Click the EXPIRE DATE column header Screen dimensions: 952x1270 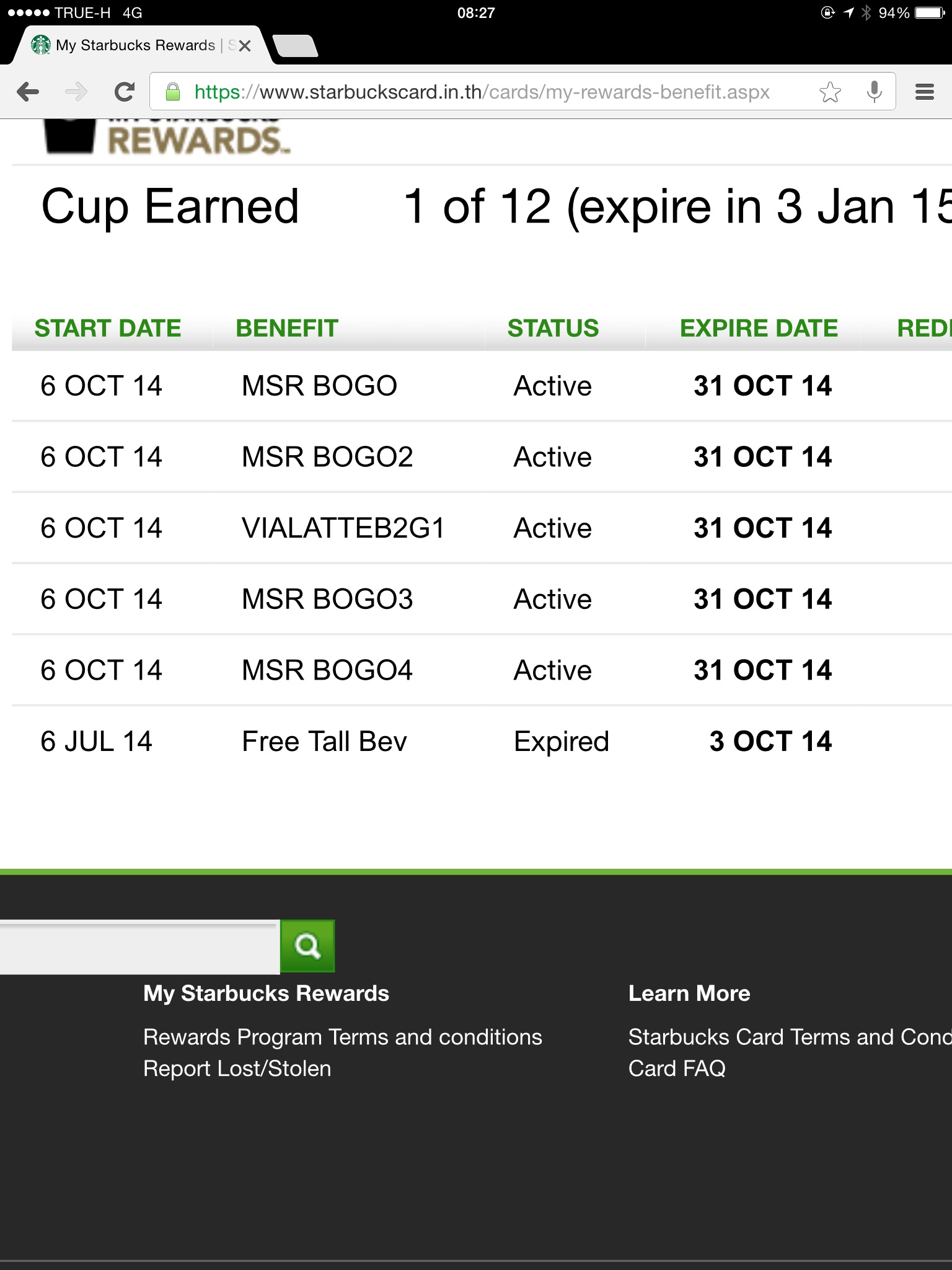pos(759,328)
